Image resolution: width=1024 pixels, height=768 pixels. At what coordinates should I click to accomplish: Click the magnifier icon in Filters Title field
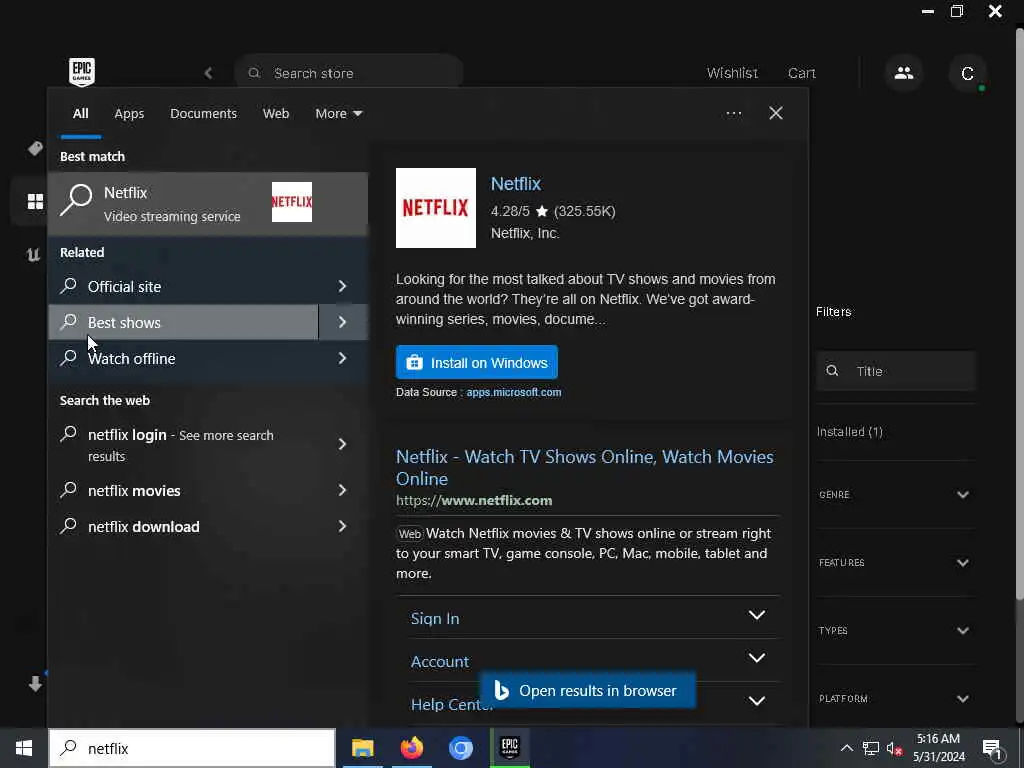(832, 371)
